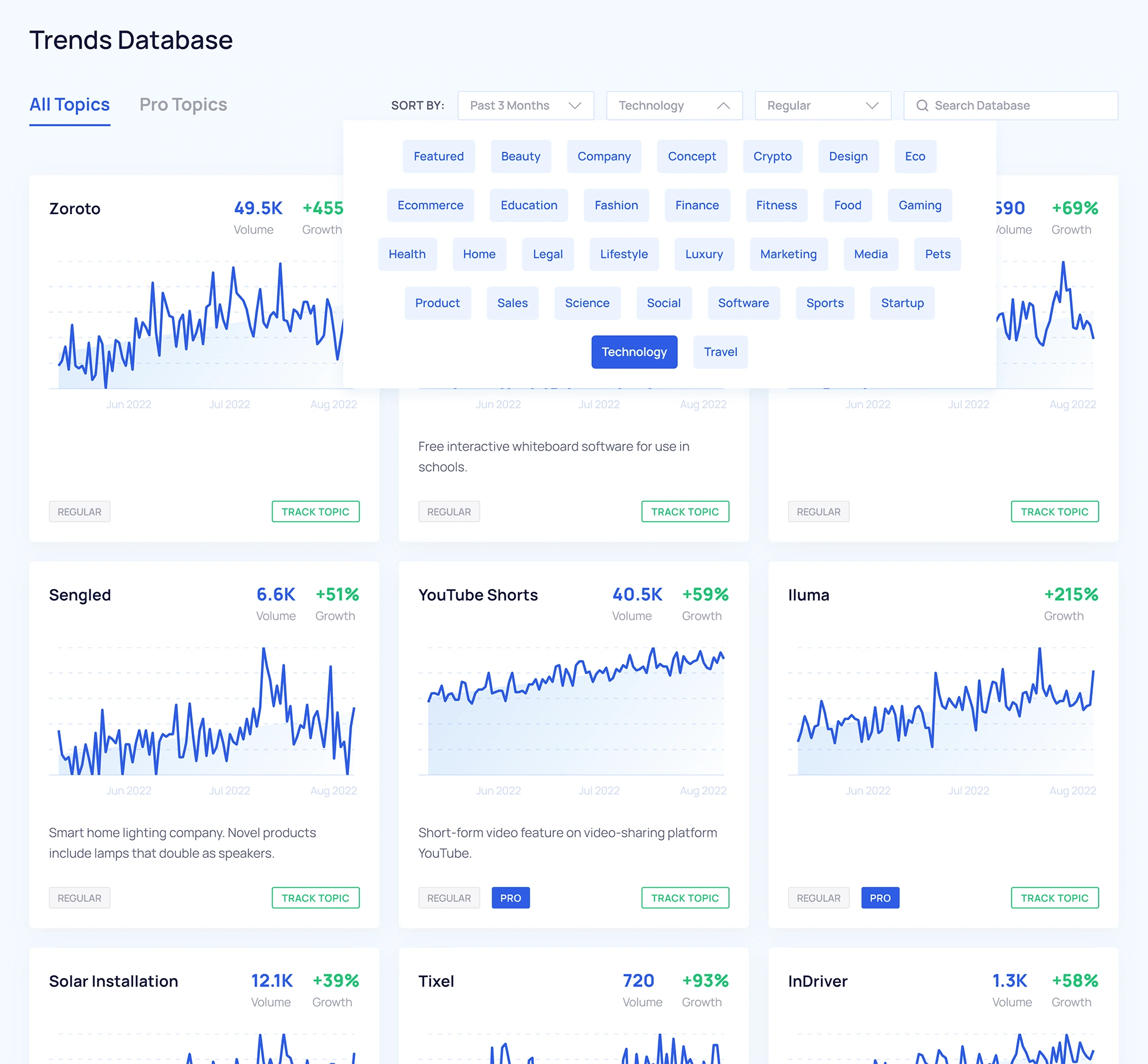Filter by Luxury category
The image size is (1148, 1064).
pos(704,254)
